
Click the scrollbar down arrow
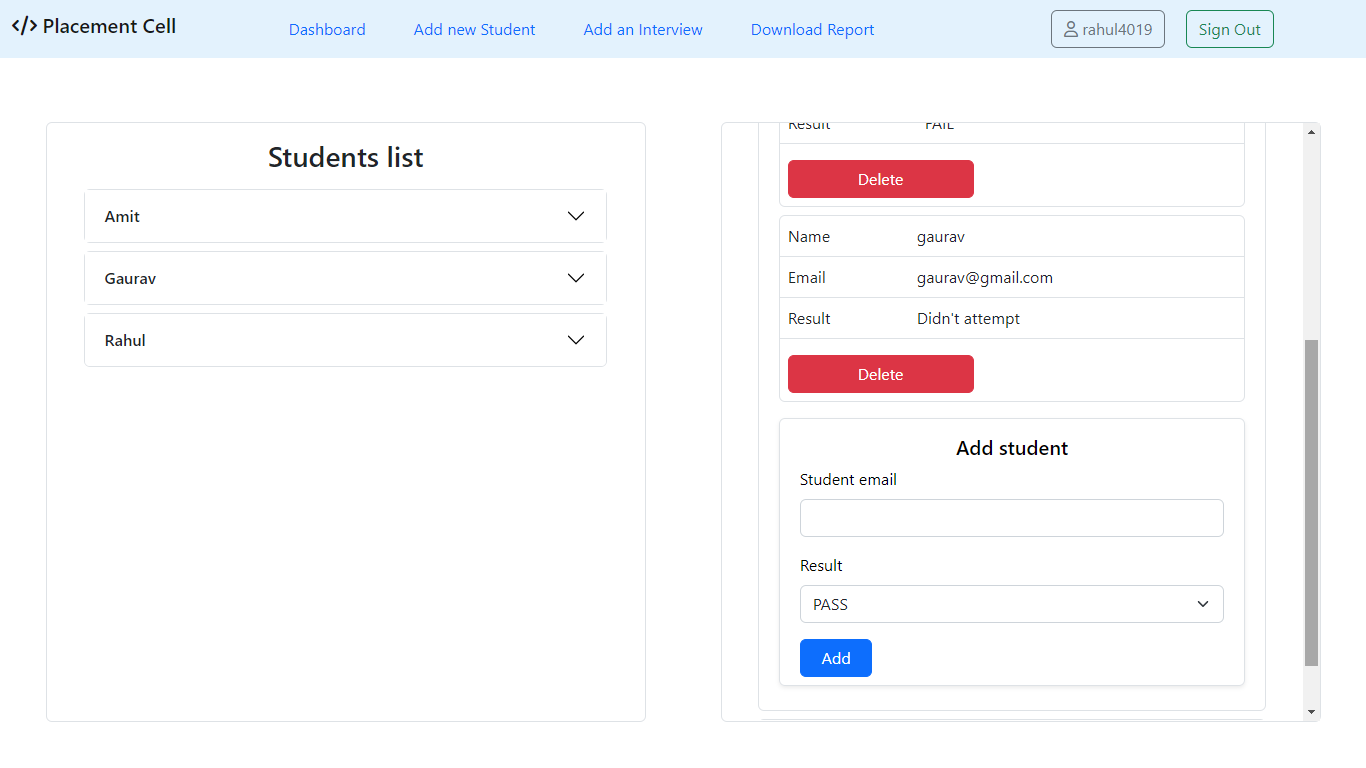pos(1312,712)
